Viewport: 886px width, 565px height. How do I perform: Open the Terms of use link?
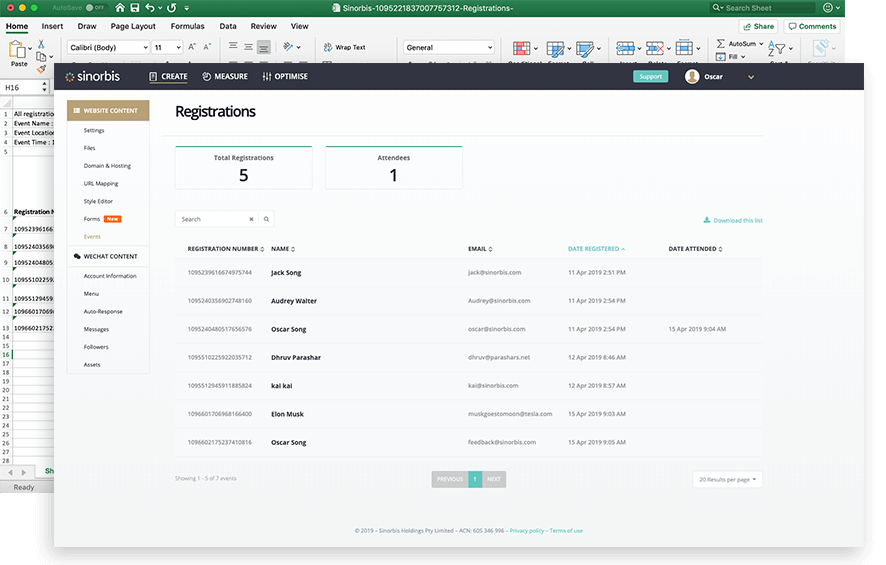pyautogui.click(x=566, y=531)
